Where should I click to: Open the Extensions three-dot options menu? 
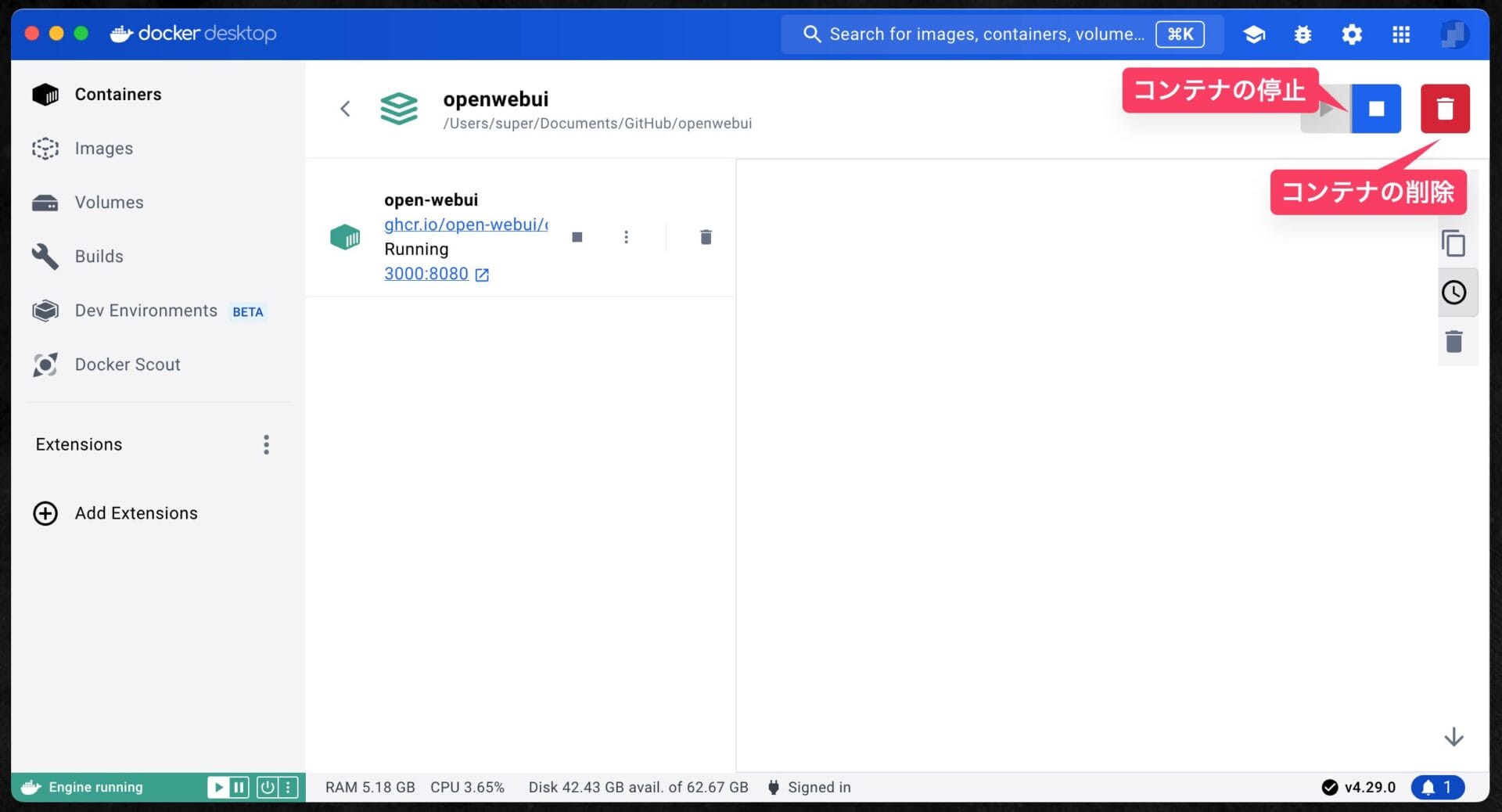tap(266, 444)
